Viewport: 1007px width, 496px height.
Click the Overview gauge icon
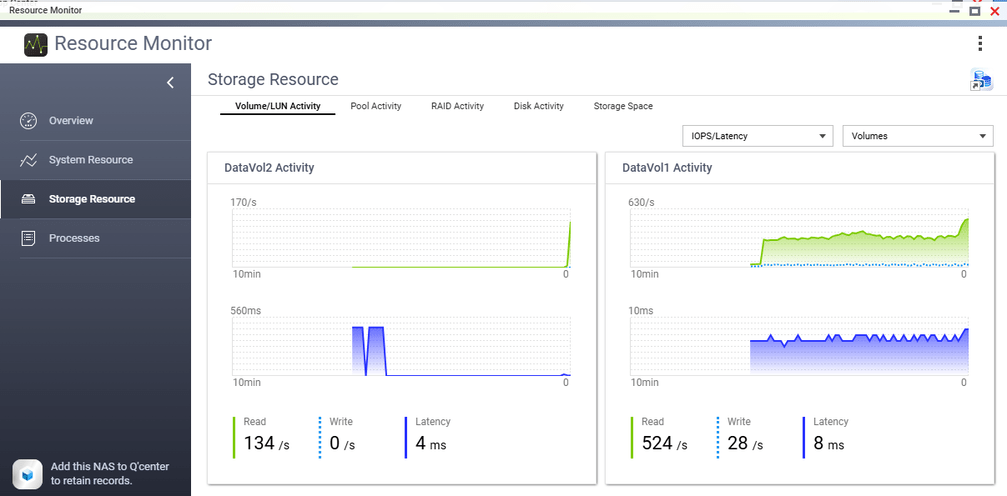click(x=28, y=121)
